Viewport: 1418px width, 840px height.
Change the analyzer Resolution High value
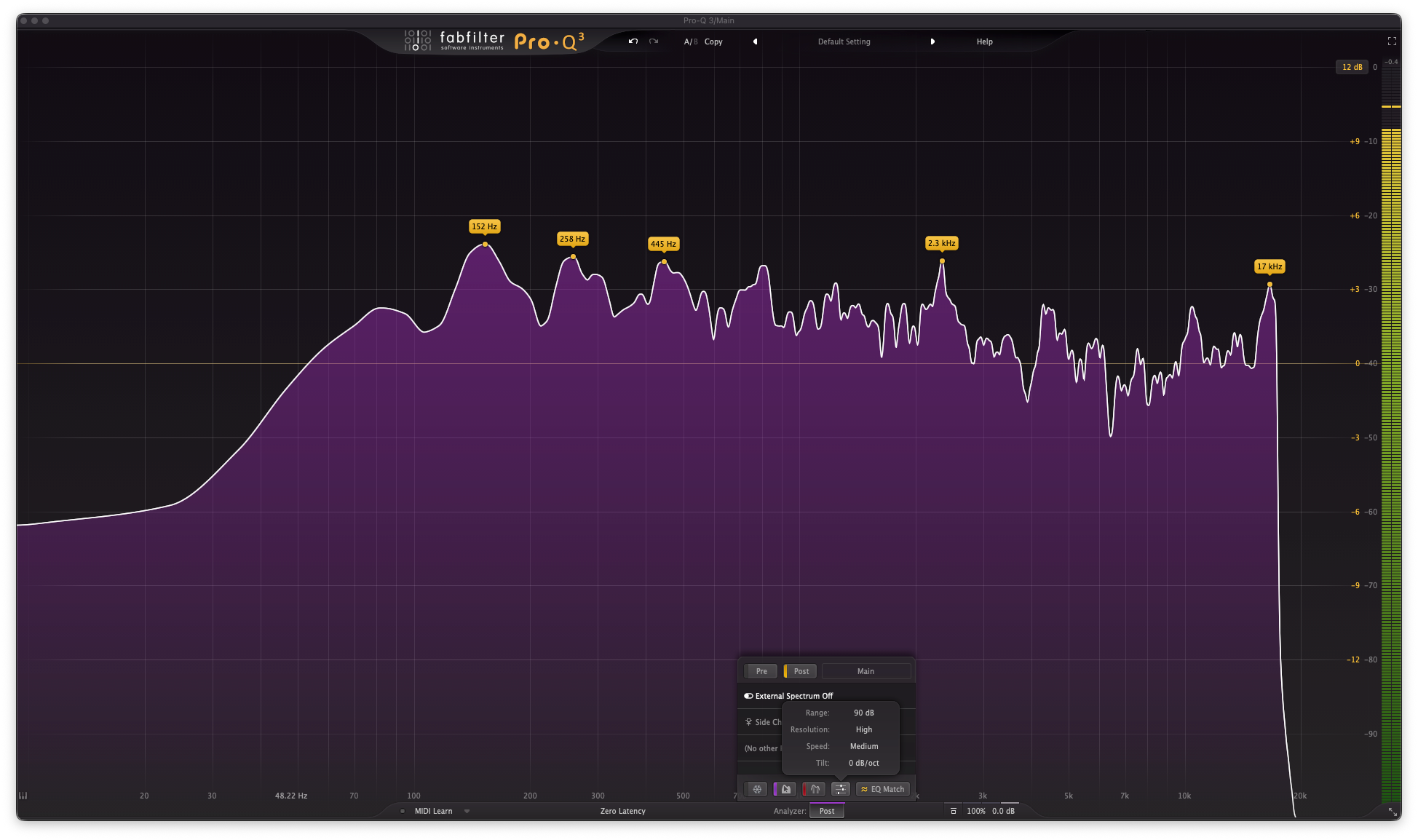click(x=864, y=729)
